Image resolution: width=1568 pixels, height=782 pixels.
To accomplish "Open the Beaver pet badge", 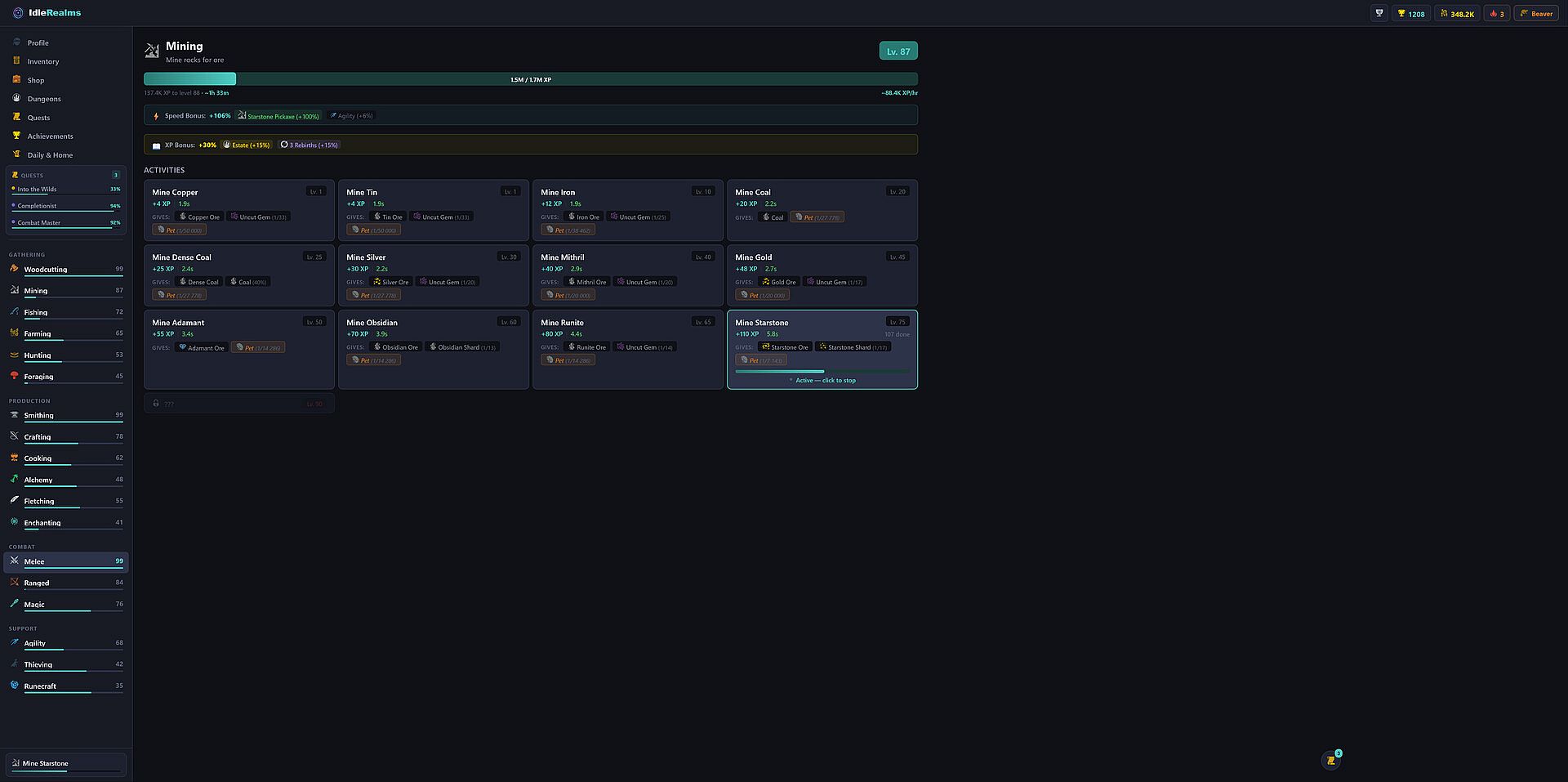I will 1536,13.
